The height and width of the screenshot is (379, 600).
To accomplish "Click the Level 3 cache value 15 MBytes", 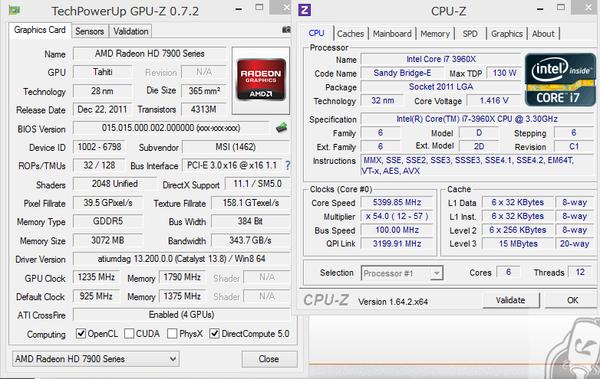I will point(518,244).
